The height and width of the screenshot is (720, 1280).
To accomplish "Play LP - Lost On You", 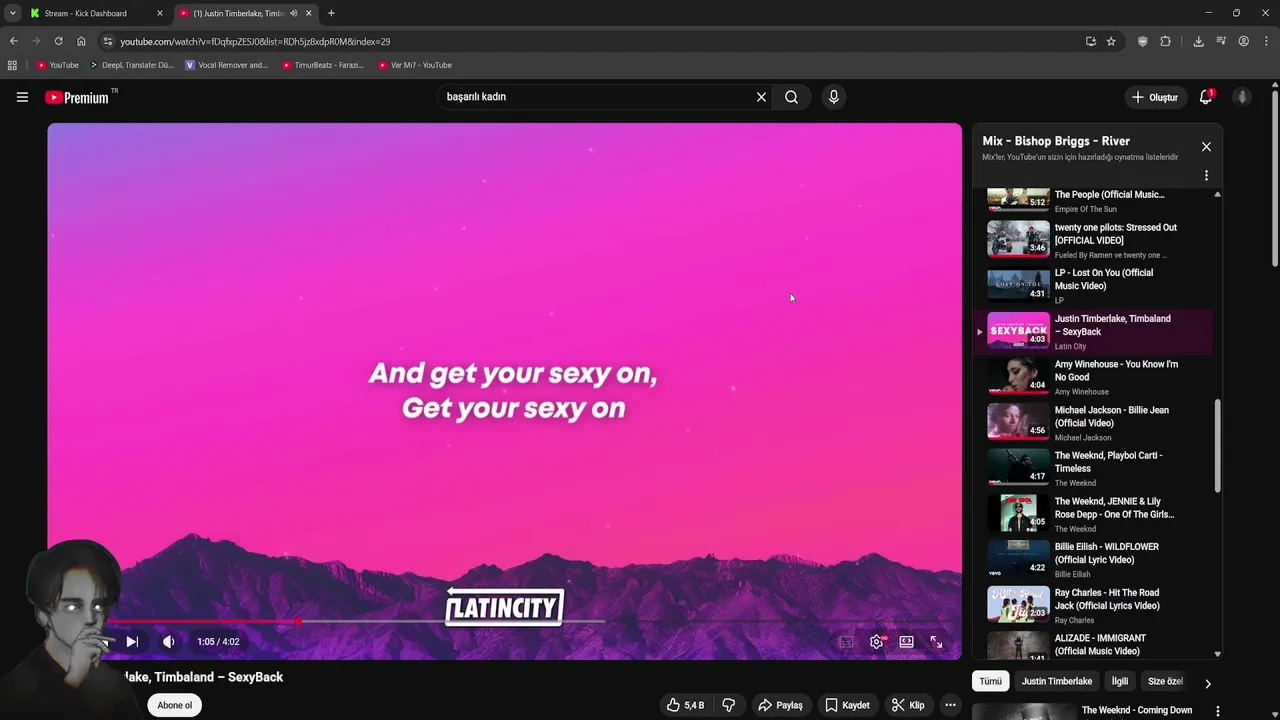I will tap(1094, 286).
